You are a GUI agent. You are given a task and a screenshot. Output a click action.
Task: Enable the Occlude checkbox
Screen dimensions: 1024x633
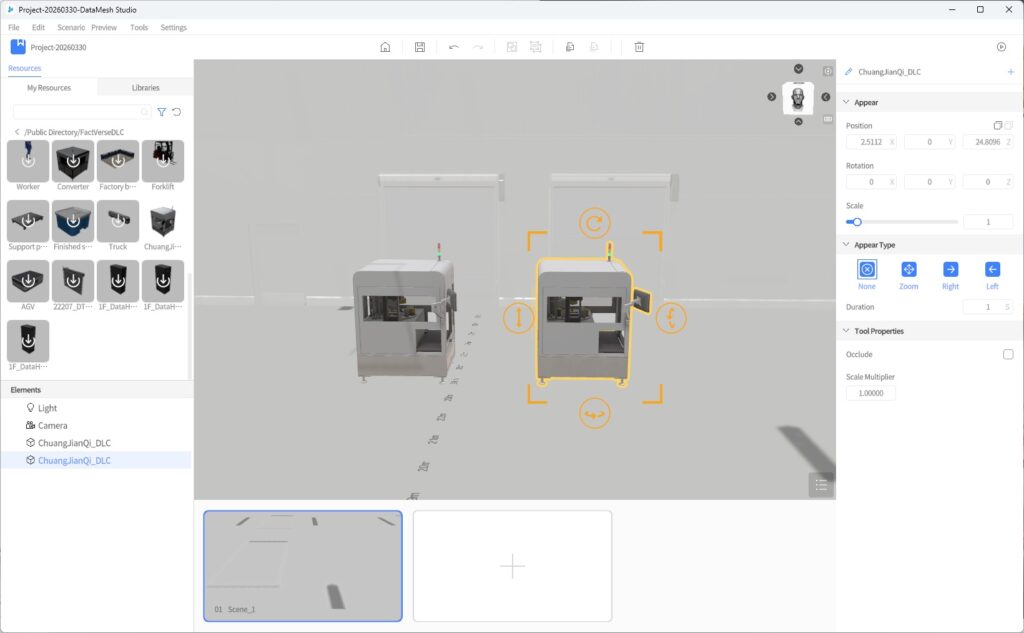coord(1010,354)
